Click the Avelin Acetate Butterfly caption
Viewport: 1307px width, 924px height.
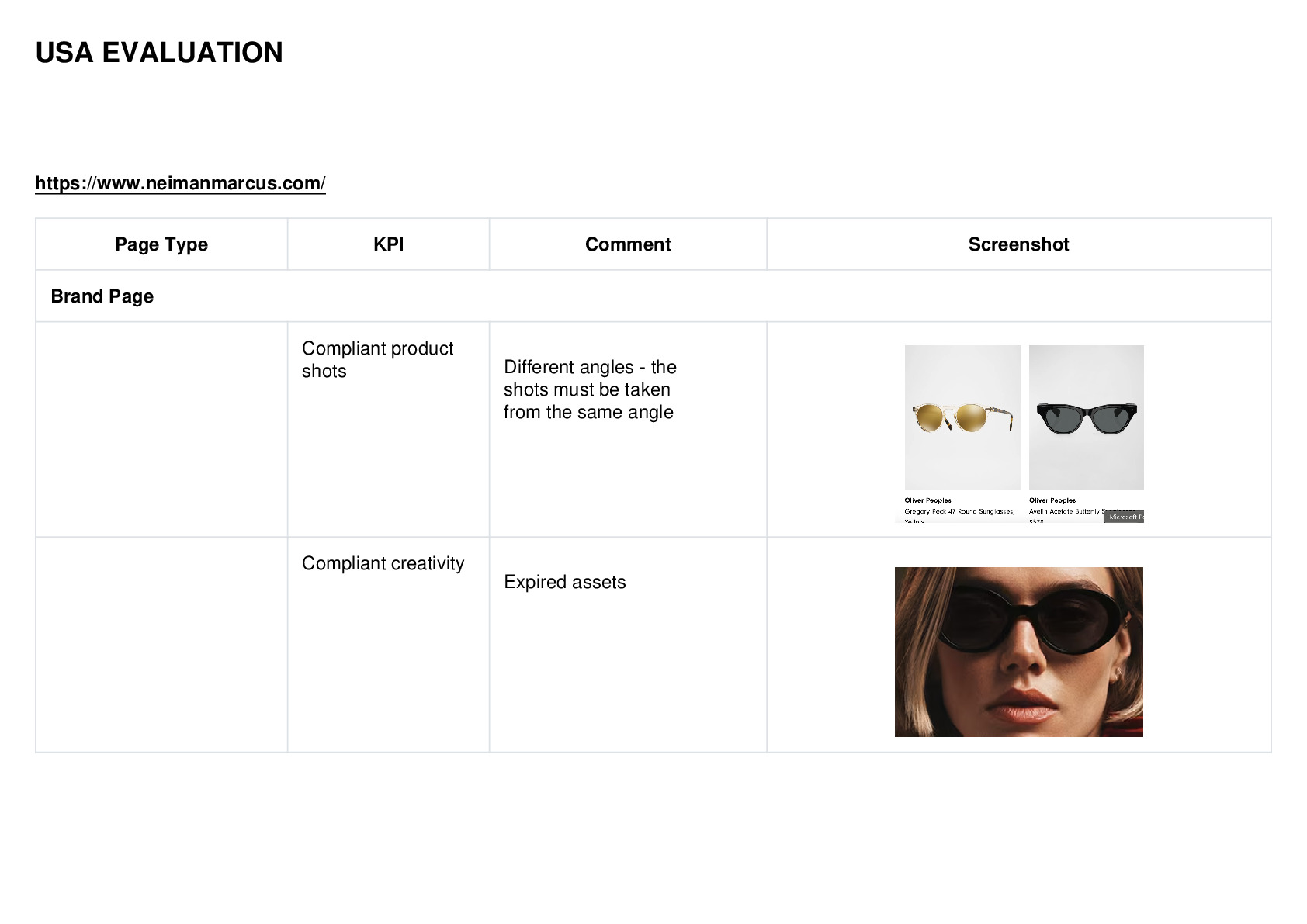click(x=1066, y=511)
